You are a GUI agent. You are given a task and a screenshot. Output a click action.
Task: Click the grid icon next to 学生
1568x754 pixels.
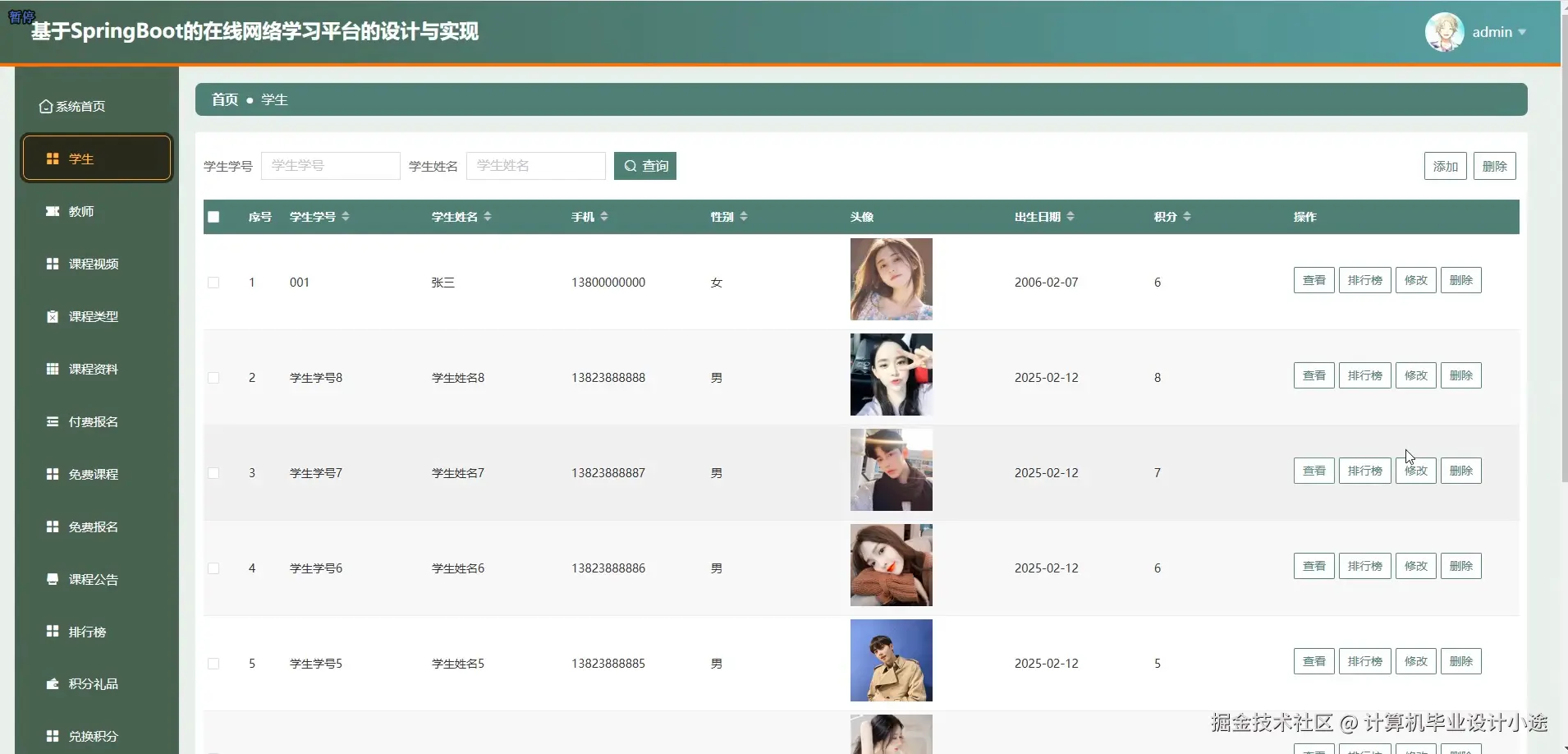[x=53, y=159]
